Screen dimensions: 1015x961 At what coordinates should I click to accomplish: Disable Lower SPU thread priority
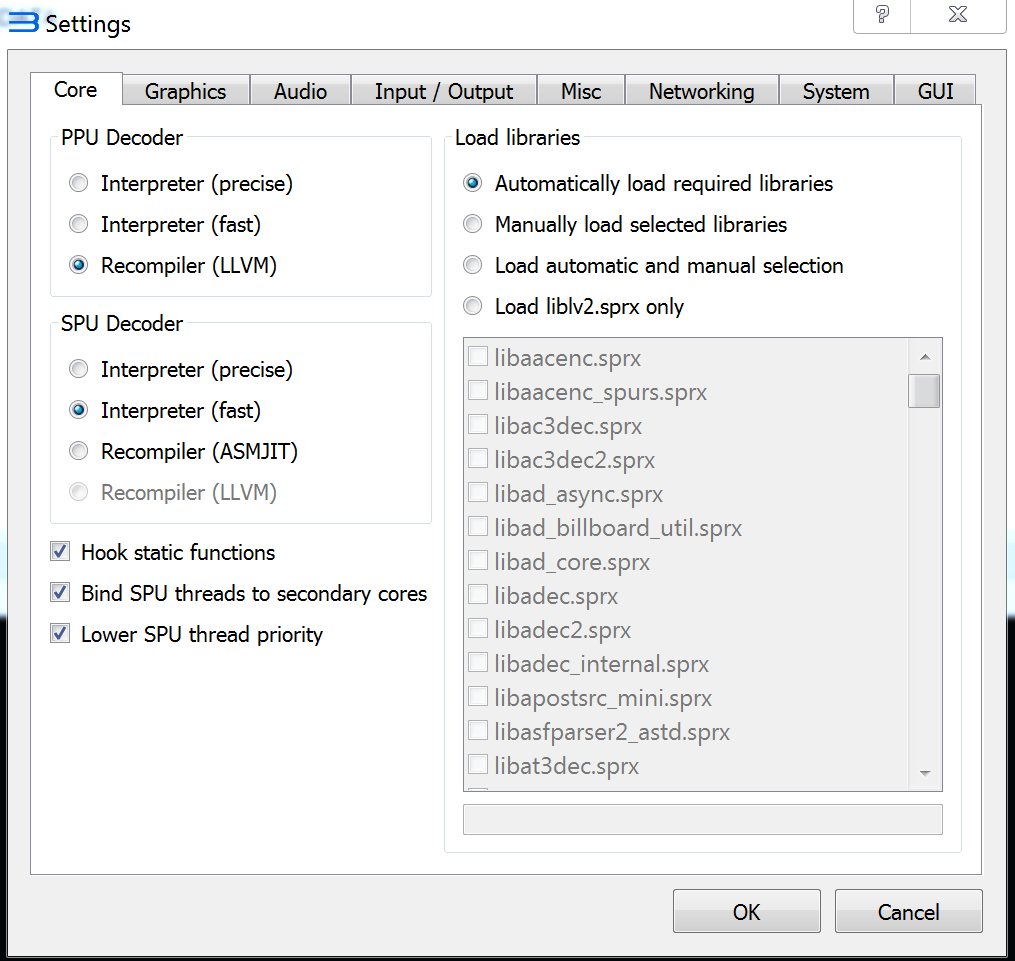[61, 634]
